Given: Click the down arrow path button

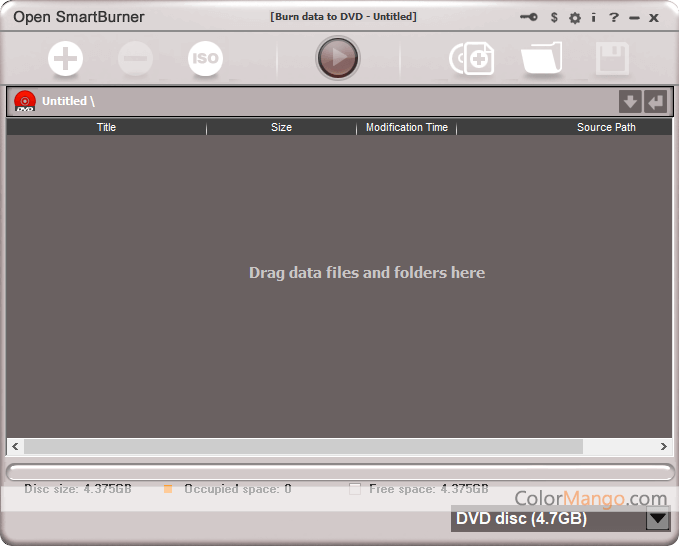Looking at the screenshot, I should coord(630,102).
